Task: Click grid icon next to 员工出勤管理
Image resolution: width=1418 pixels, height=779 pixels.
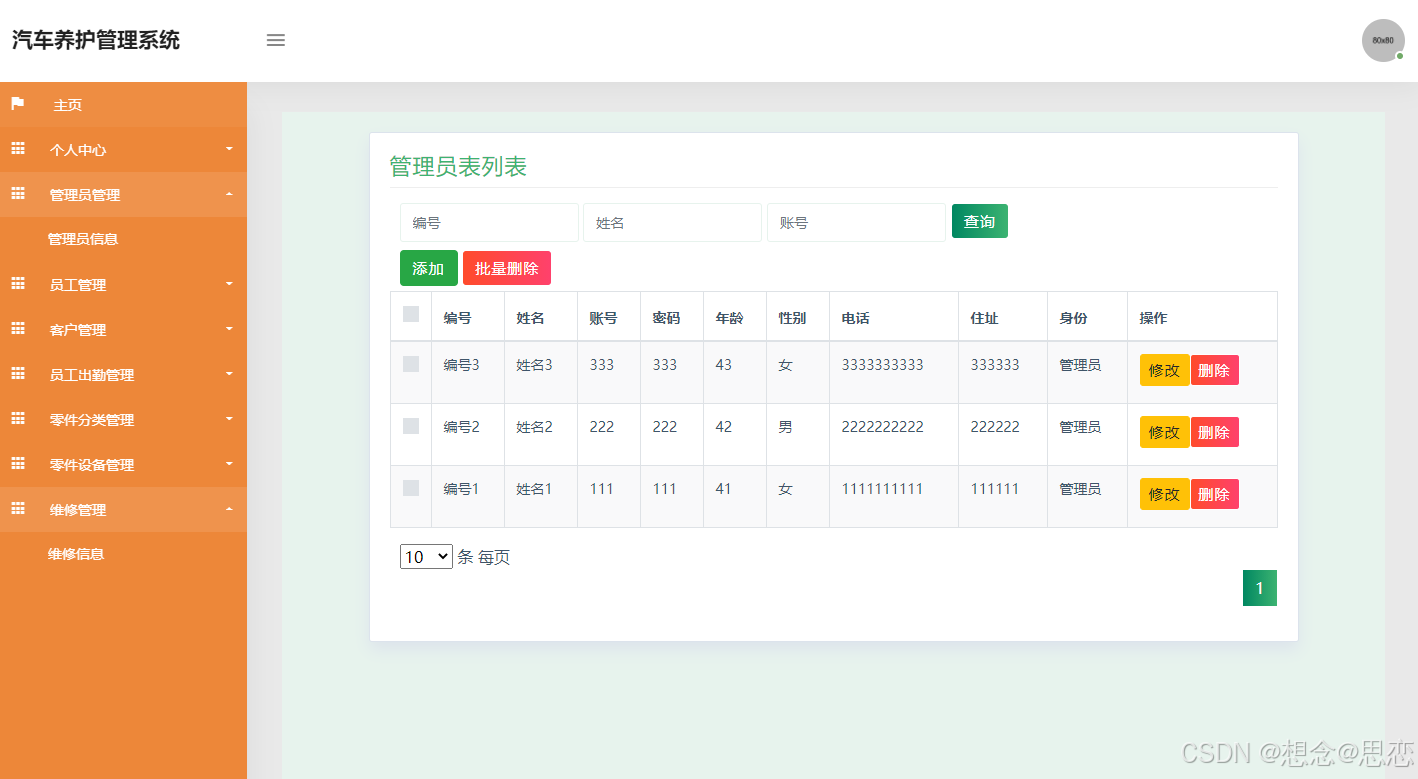Action: point(17,374)
